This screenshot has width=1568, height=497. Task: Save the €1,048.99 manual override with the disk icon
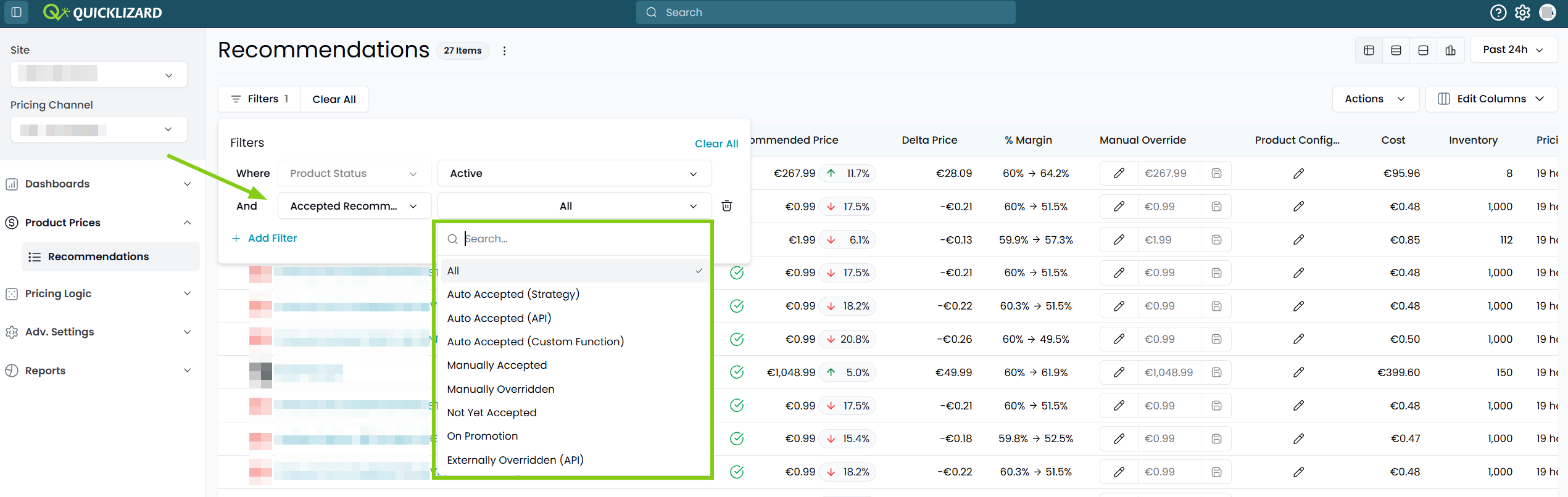click(x=1216, y=372)
